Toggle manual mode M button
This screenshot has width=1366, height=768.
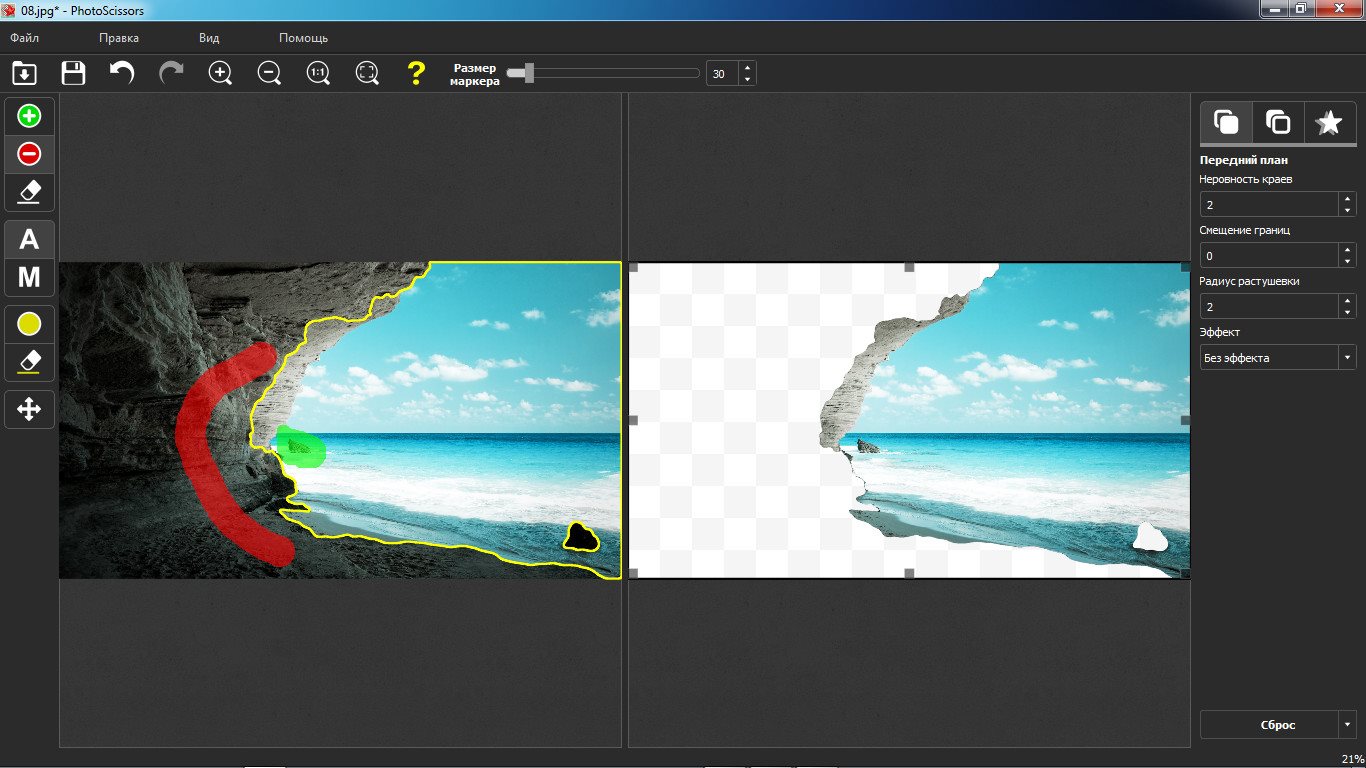point(30,277)
